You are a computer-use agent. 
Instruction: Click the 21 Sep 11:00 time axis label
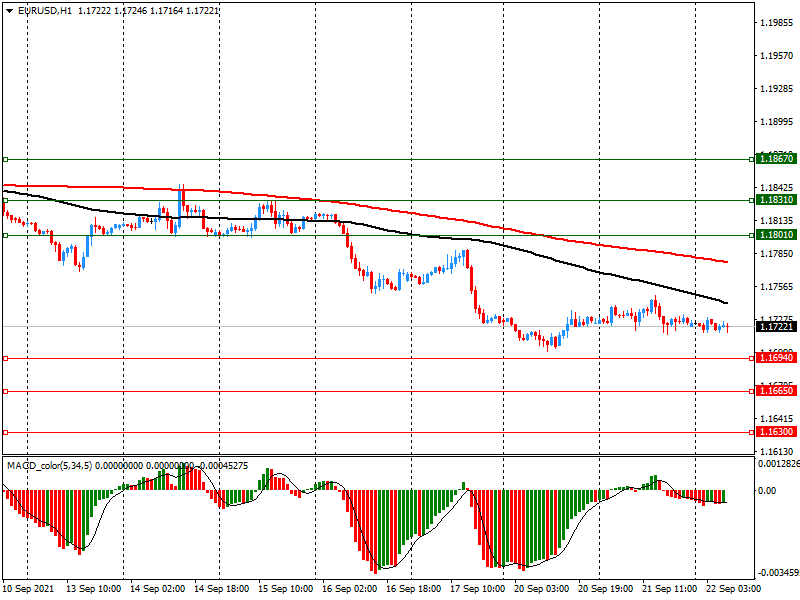[x=669, y=589]
